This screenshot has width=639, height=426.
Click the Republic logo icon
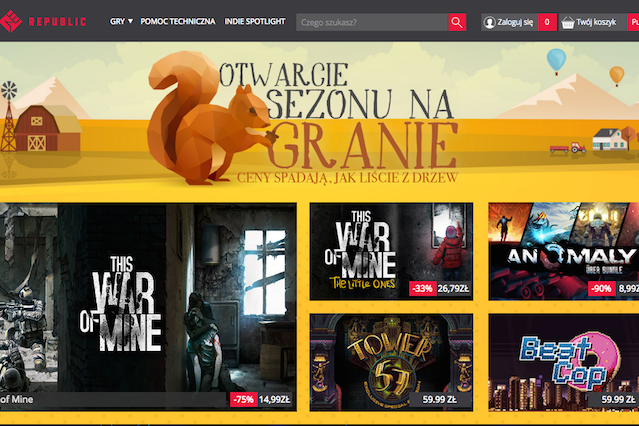10,21
